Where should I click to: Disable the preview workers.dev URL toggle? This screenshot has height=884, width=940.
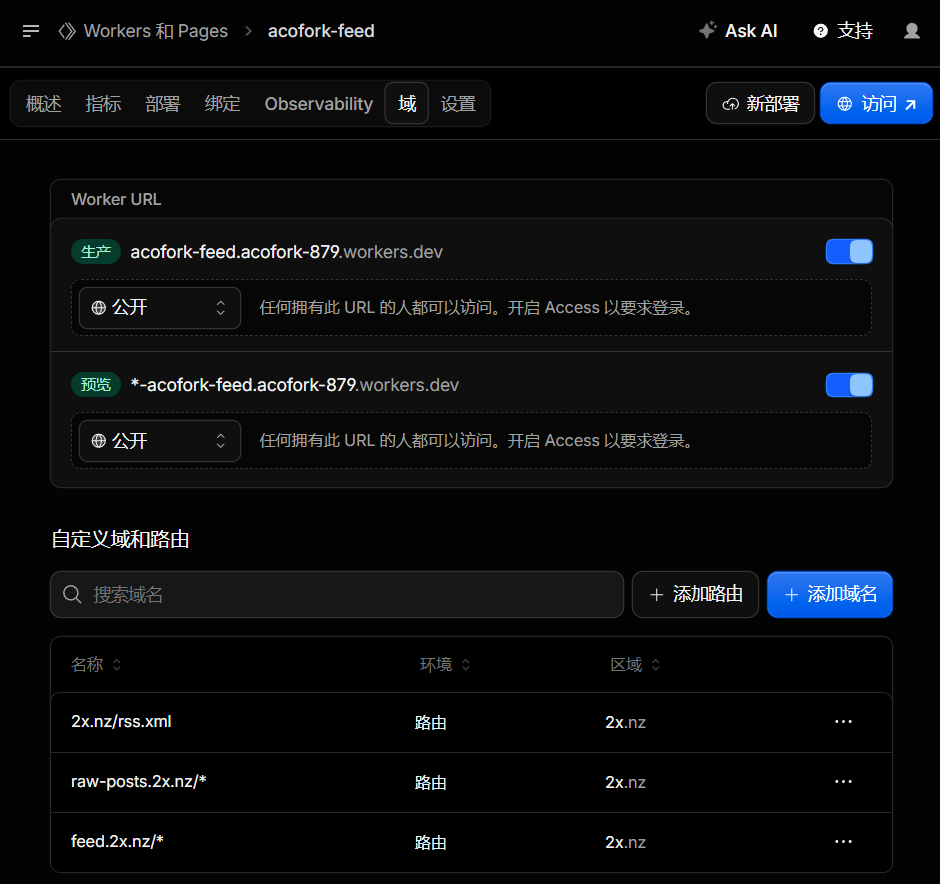(849, 385)
